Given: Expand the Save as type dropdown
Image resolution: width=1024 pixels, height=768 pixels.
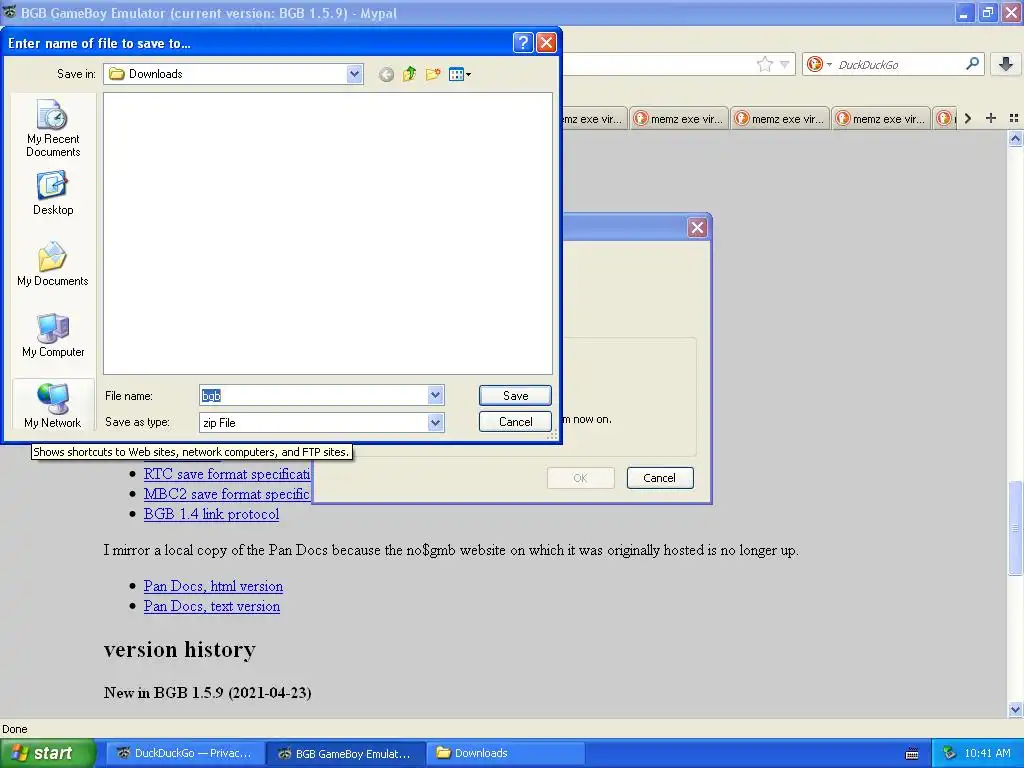Looking at the screenshot, I should tap(436, 423).
